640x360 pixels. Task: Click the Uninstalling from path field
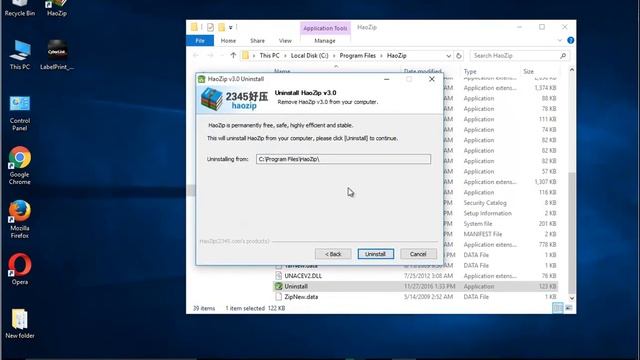pos(343,159)
